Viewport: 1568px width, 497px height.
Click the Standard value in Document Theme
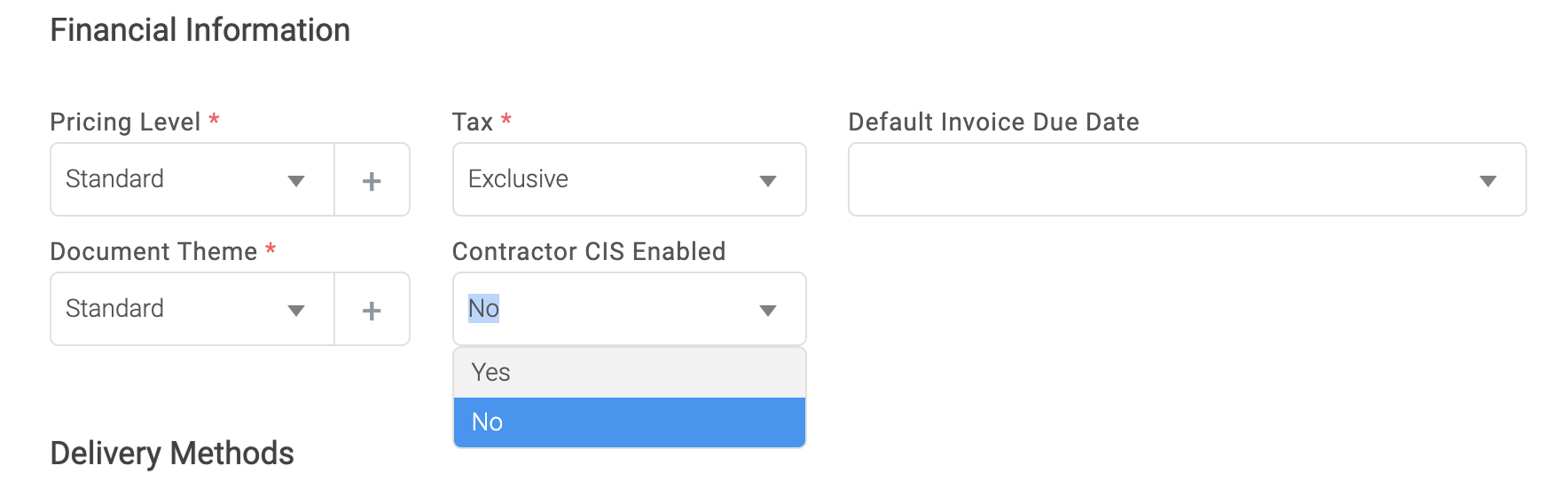115,309
